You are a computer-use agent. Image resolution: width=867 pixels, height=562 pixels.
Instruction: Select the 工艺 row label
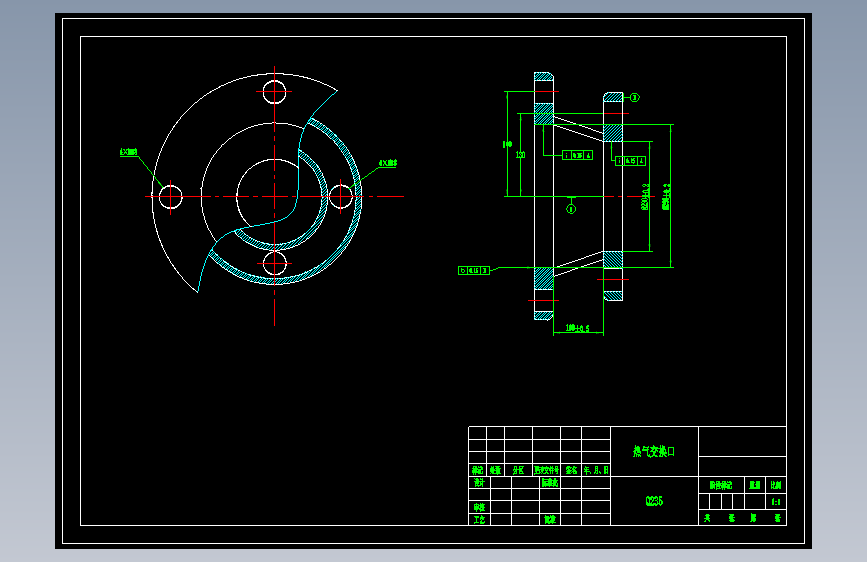tap(479, 519)
